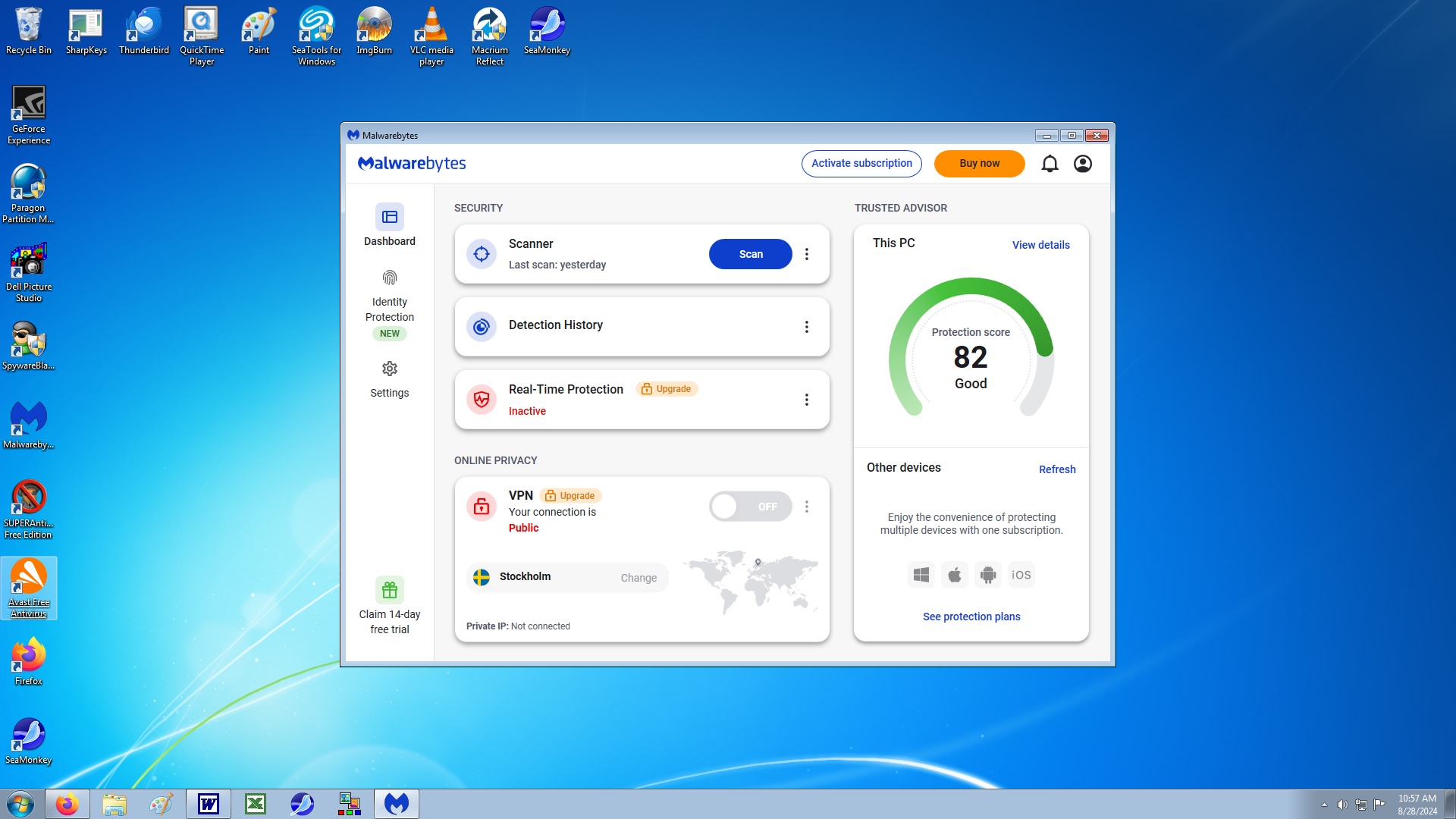Open View details for This PC
Screen dimensions: 1456x819
(x=1040, y=245)
